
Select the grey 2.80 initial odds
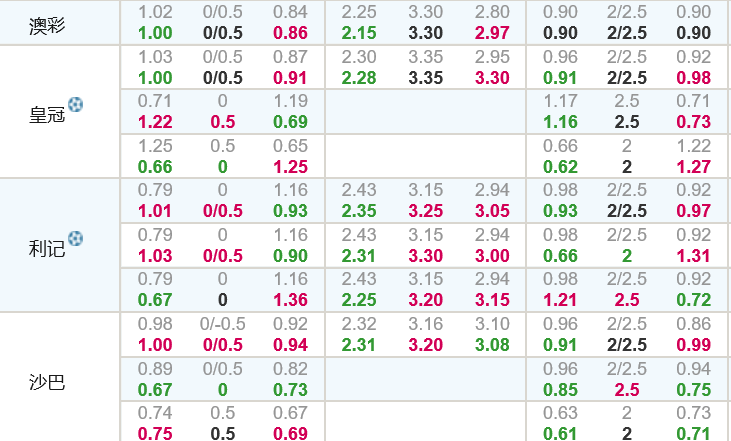click(492, 12)
